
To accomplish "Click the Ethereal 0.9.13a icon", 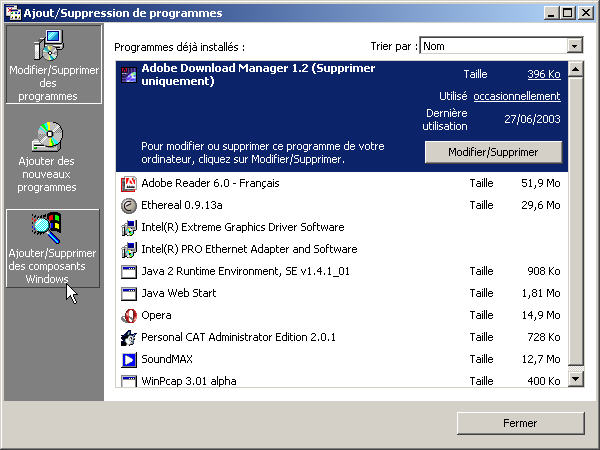I will [x=129, y=205].
